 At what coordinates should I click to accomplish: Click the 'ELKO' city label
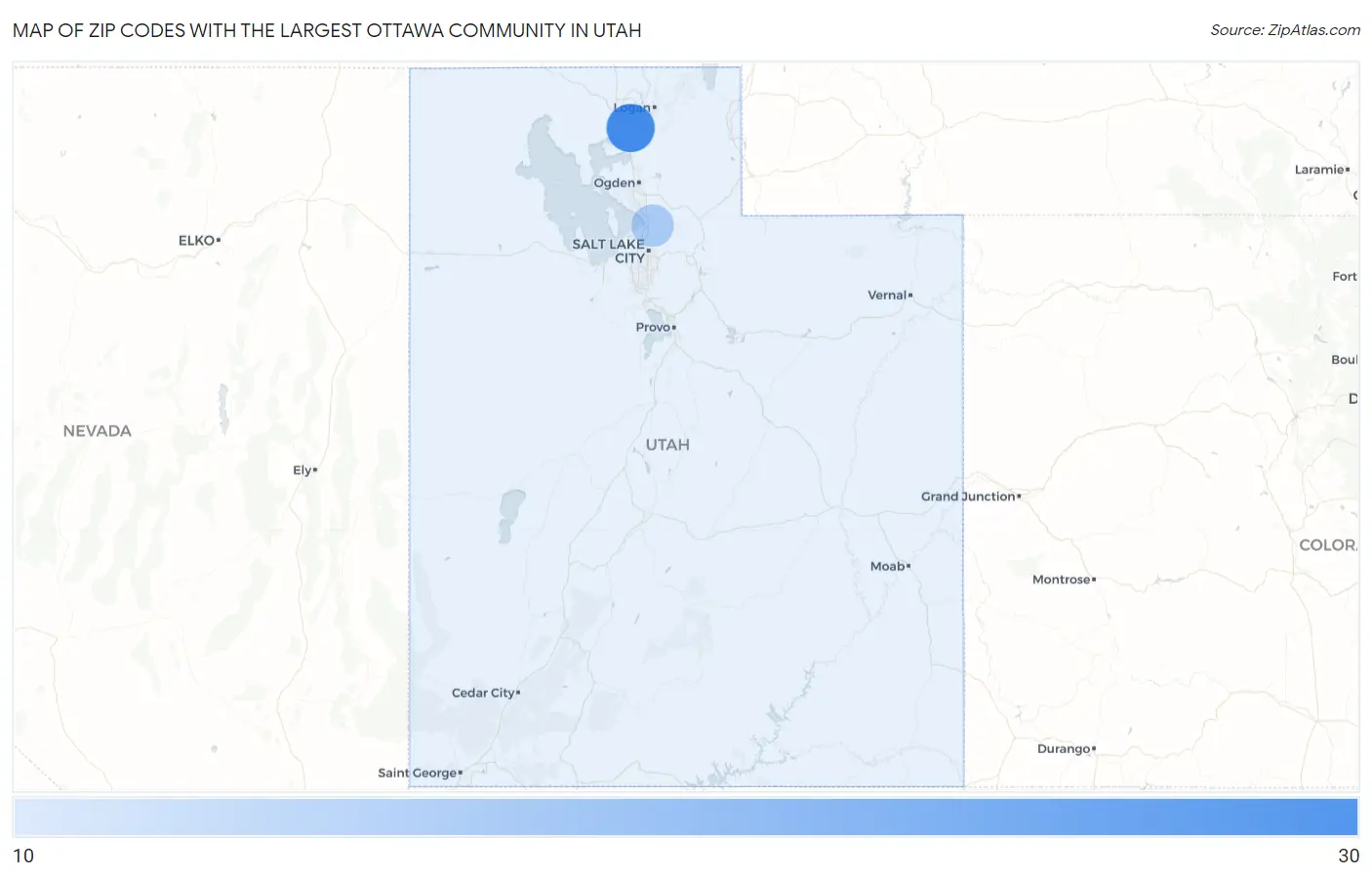(x=196, y=240)
